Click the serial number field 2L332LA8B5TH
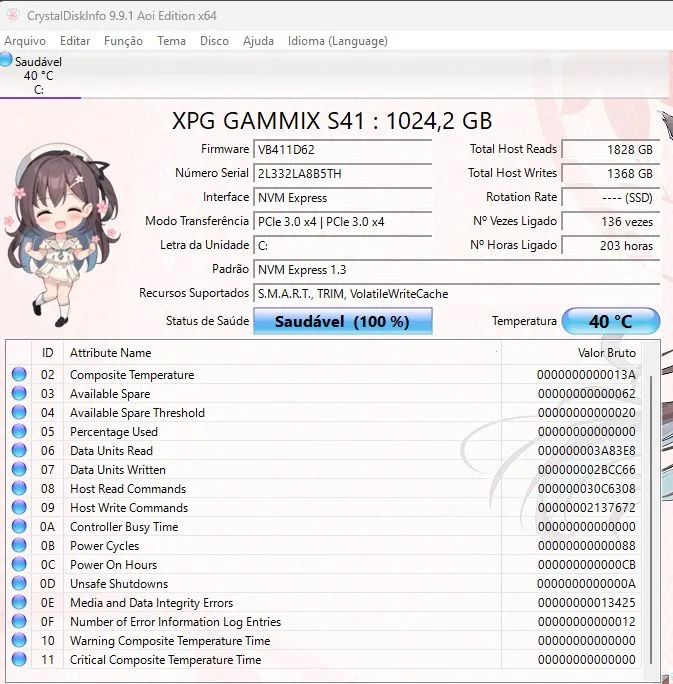Image resolution: width=673 pixels, height=684 pixels. [343, 174]
